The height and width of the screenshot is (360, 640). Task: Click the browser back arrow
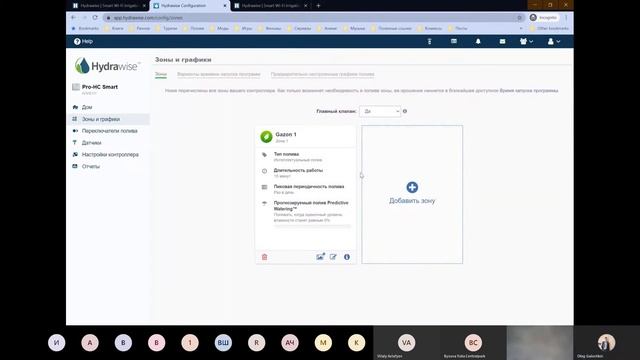pyautogui.click(x=73, y=18)
